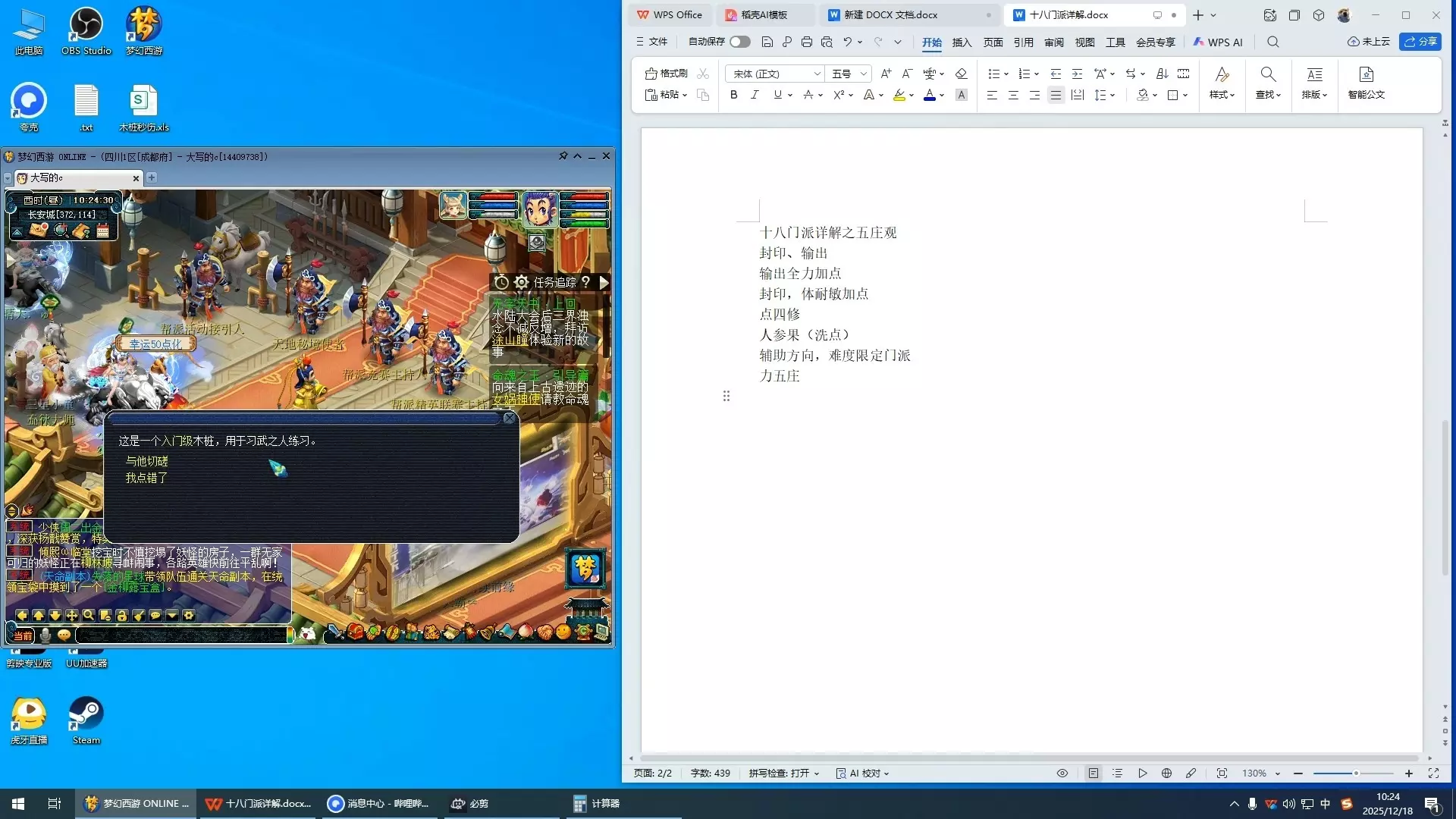Viewport: 1456px width, 819px height.
Task: Open the Insert (插入) ribbon tab
Action: pyautogui.click(x=962, y=42)
